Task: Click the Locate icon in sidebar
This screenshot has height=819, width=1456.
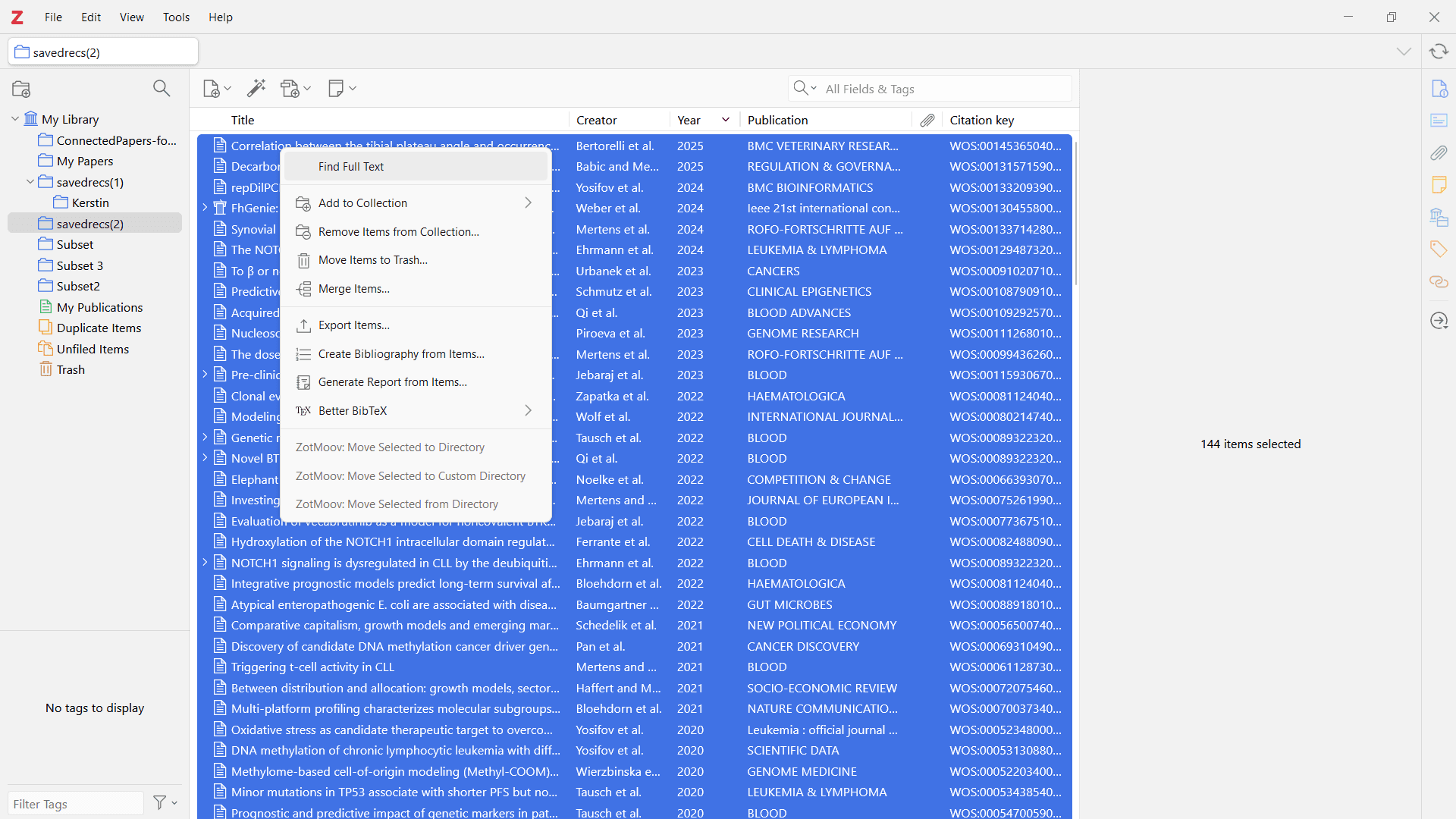Action: pyautogui.click(x=1439, y=321)
